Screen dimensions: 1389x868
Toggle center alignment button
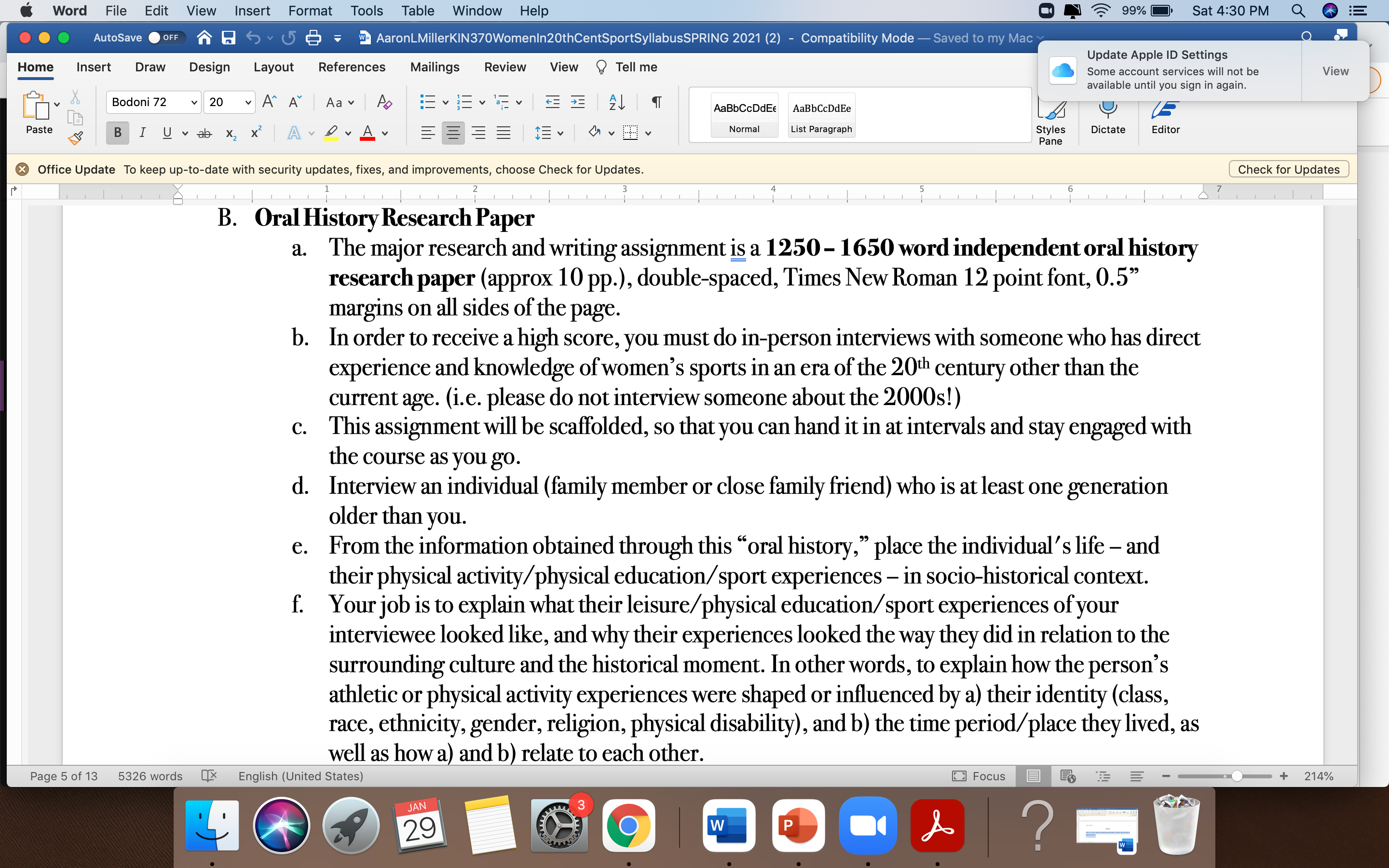(x=453, y=133)
